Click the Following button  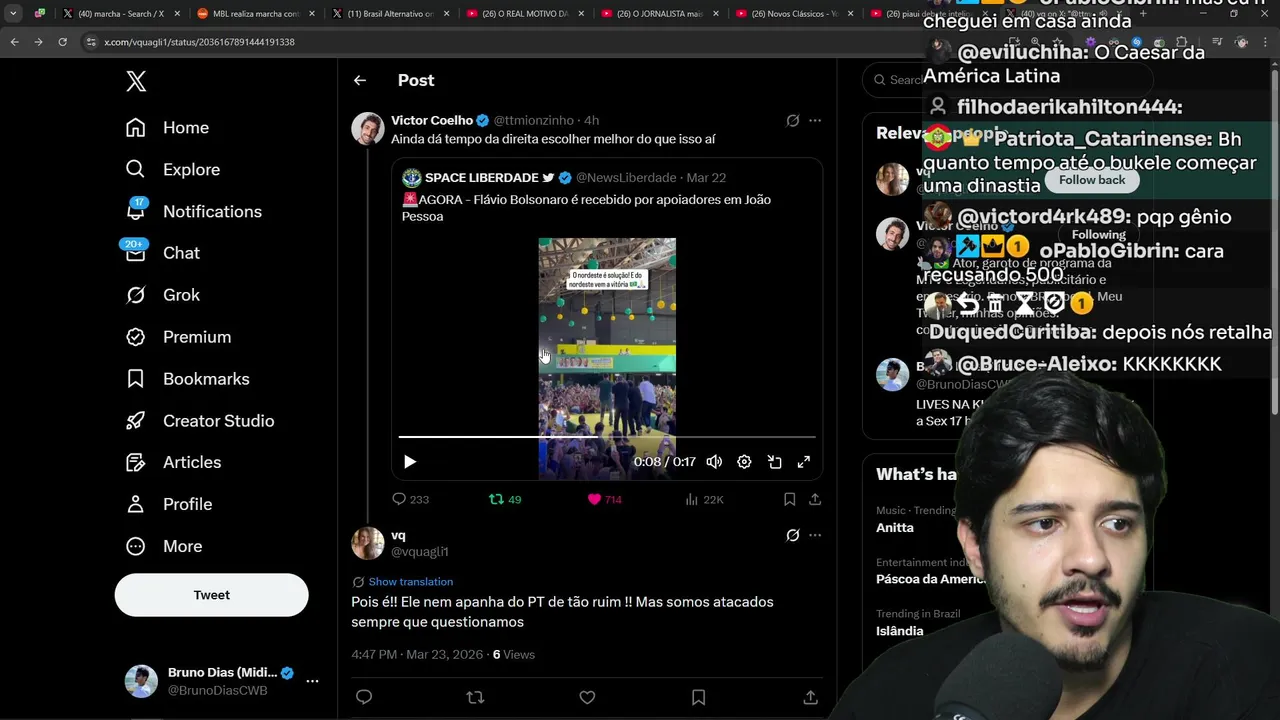[1098, 235]
